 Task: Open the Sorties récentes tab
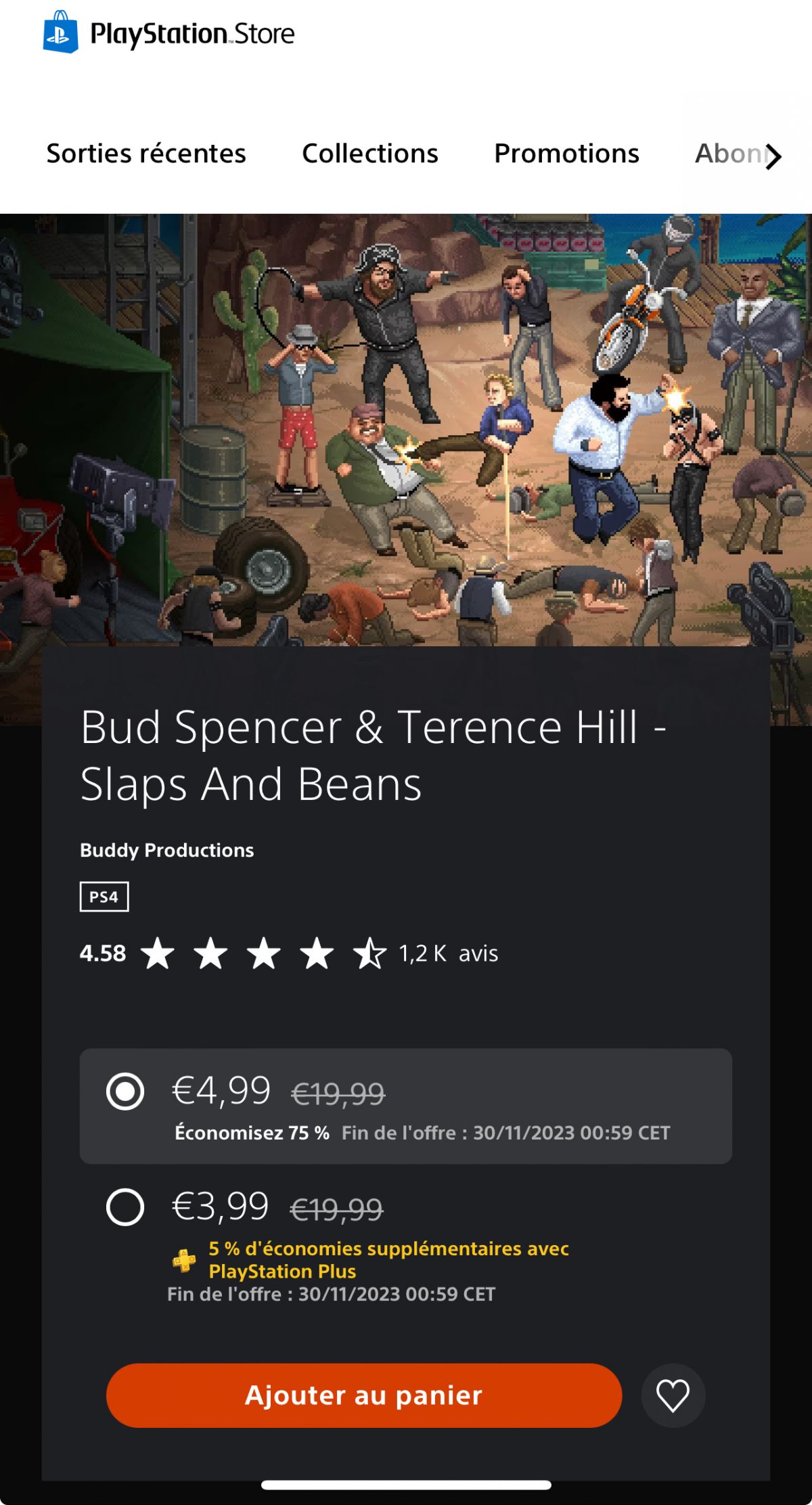tap(146, 154)
